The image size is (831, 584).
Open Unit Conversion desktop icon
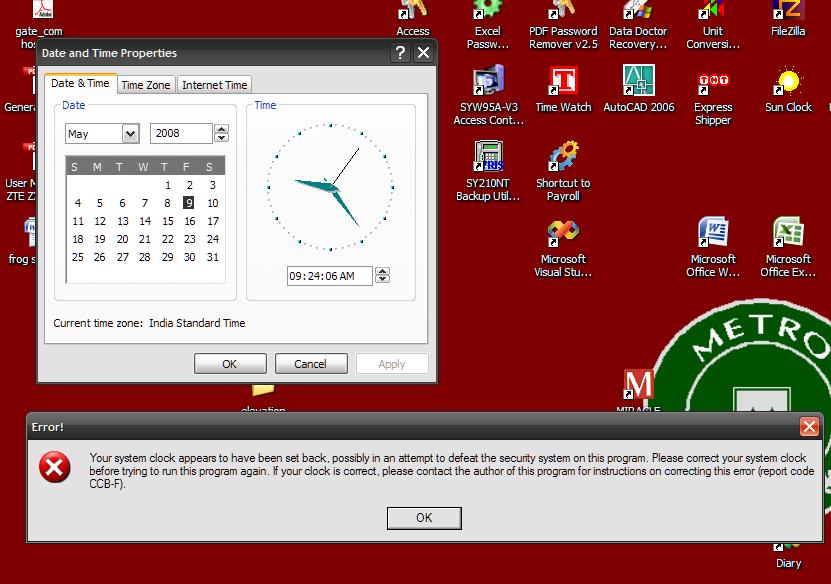point(713,24)
